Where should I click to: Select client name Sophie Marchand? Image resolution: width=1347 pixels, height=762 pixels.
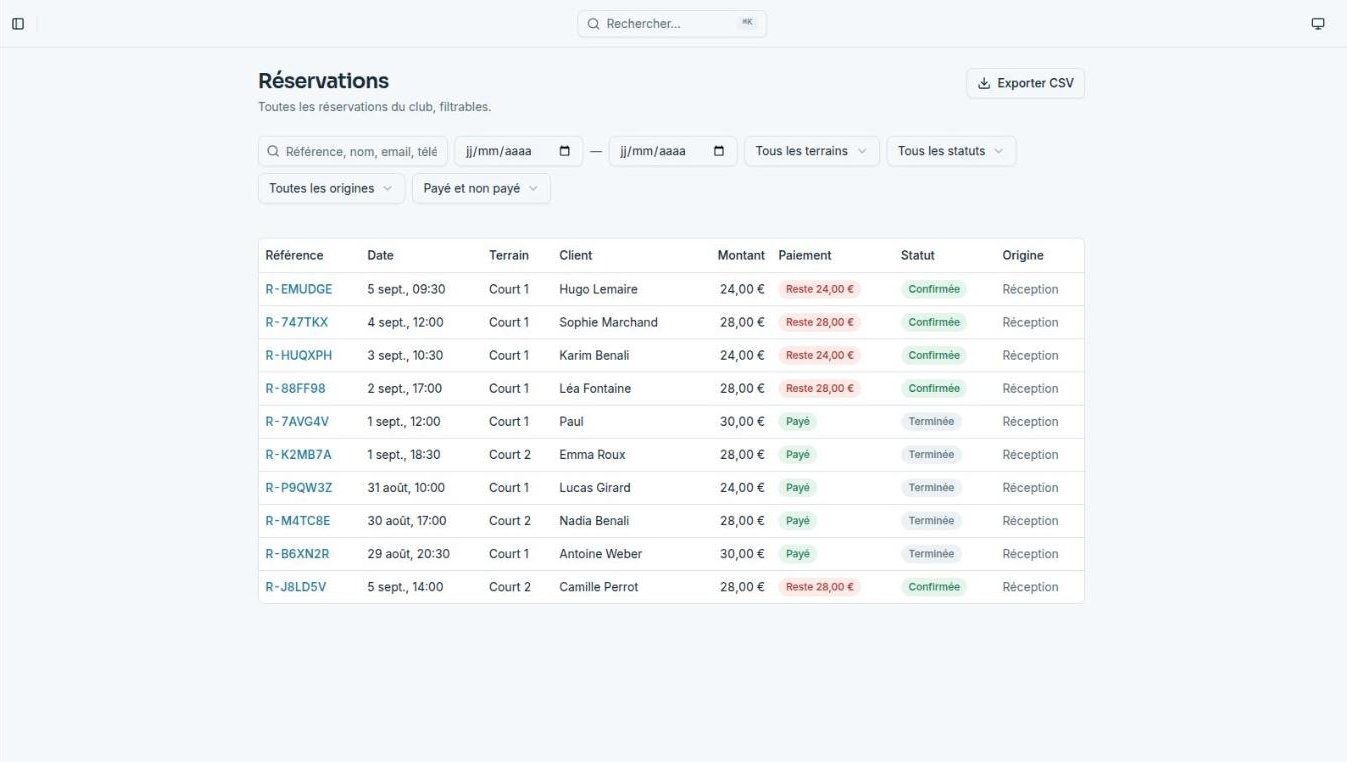608,322
